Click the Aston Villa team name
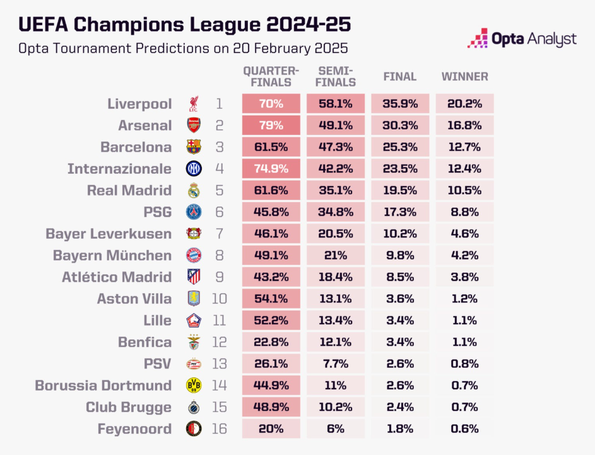Viewport: 595px width, 455px height. click(134, 299)
